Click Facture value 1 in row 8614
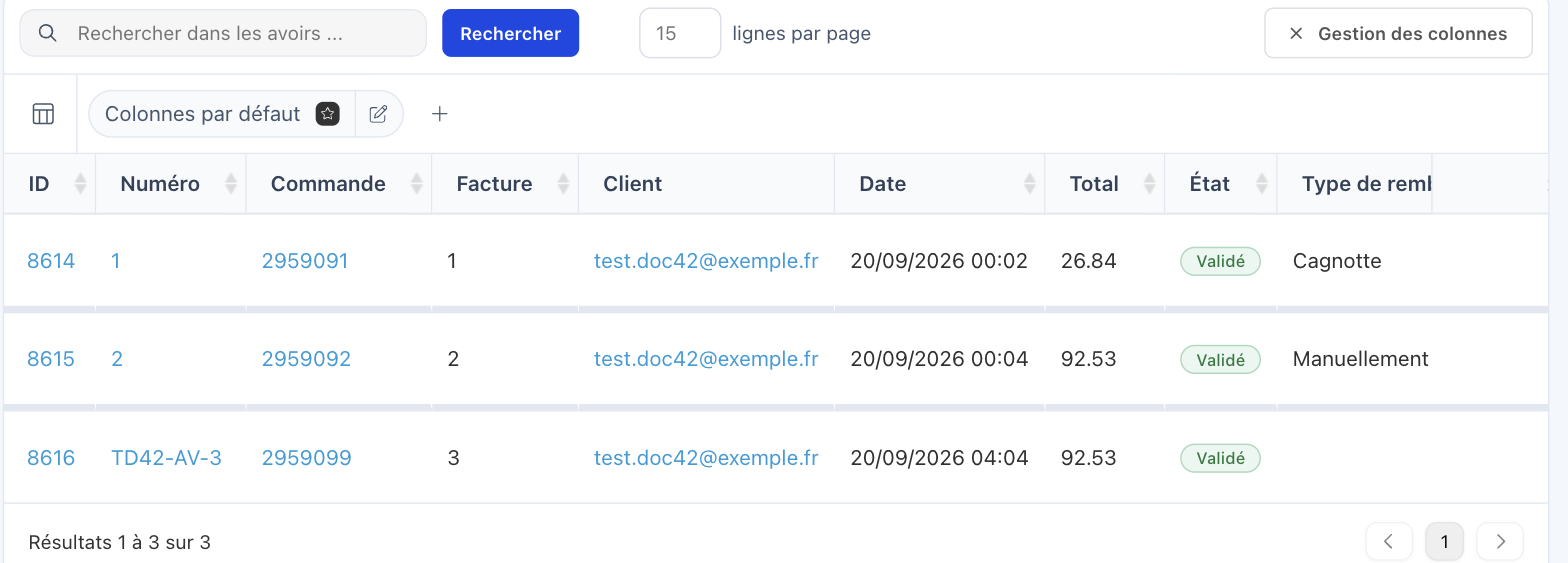1568x563 pixels. click(452, 261)
